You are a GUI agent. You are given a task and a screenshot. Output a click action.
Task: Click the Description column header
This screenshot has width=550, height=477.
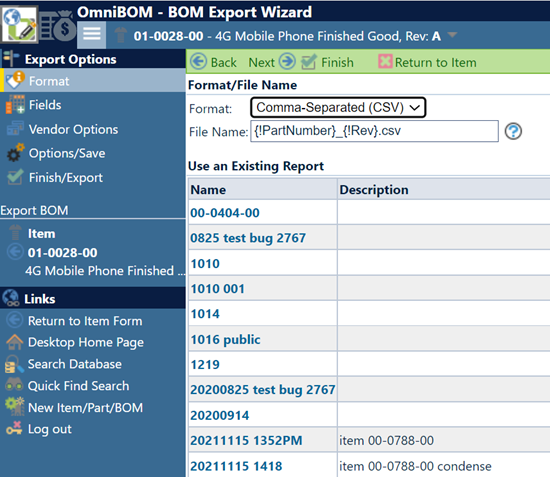pyautogui.click(x=444, y=189)
